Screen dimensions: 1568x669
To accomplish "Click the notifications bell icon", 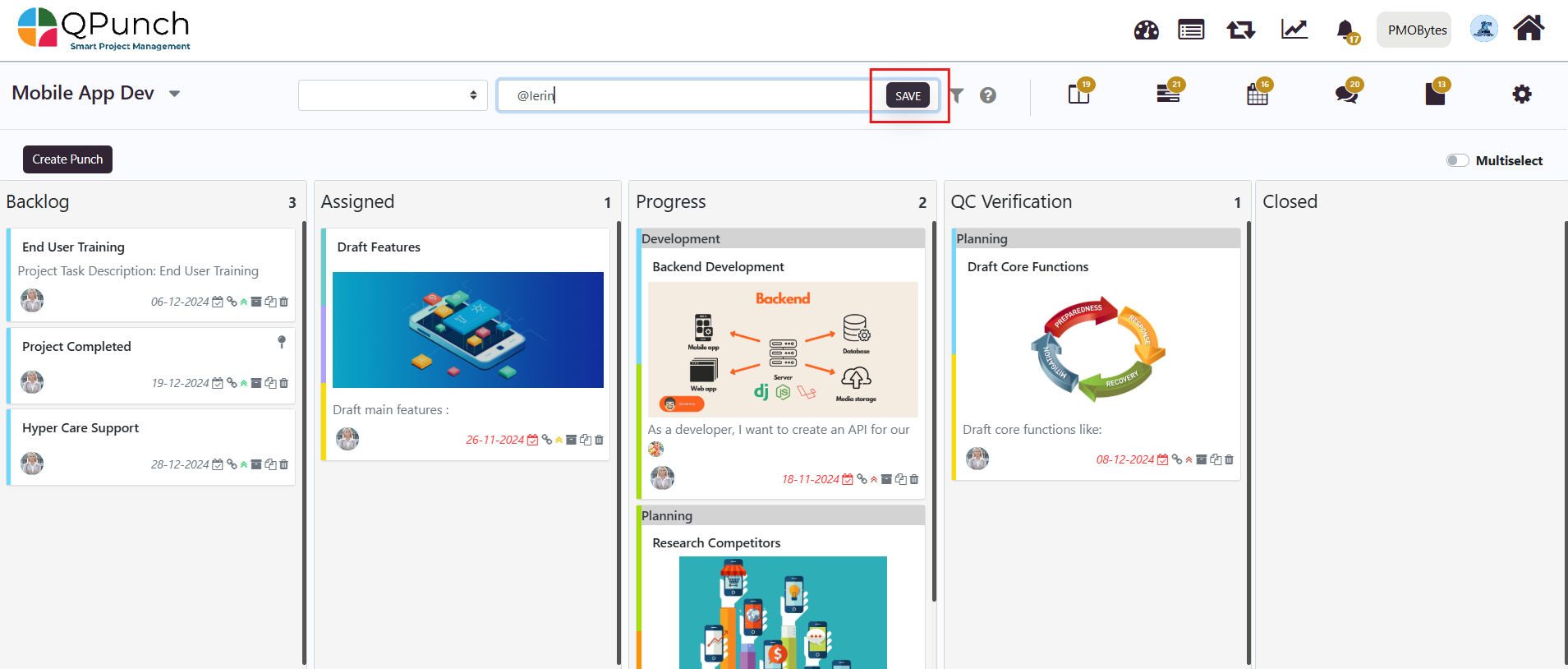I will point(1345,30).
